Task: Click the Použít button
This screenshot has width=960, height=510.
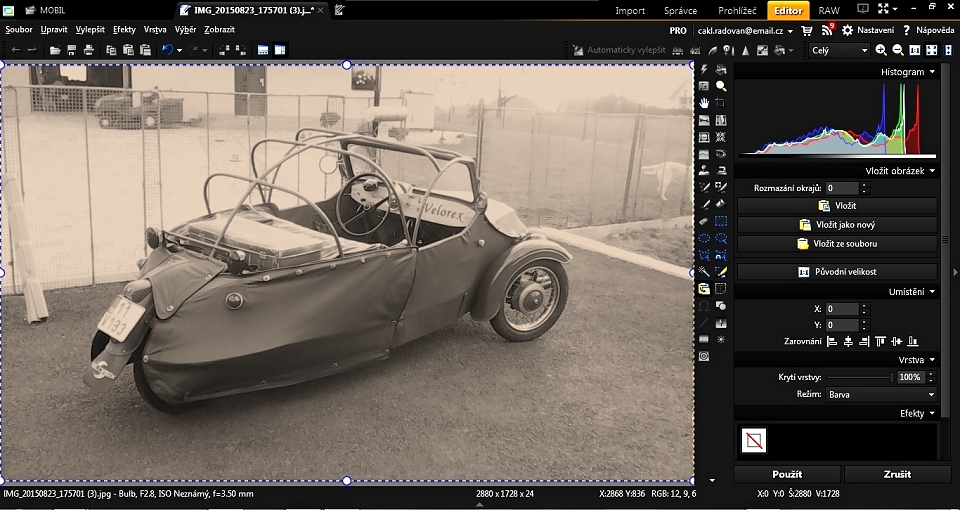Action: [787, 474]
